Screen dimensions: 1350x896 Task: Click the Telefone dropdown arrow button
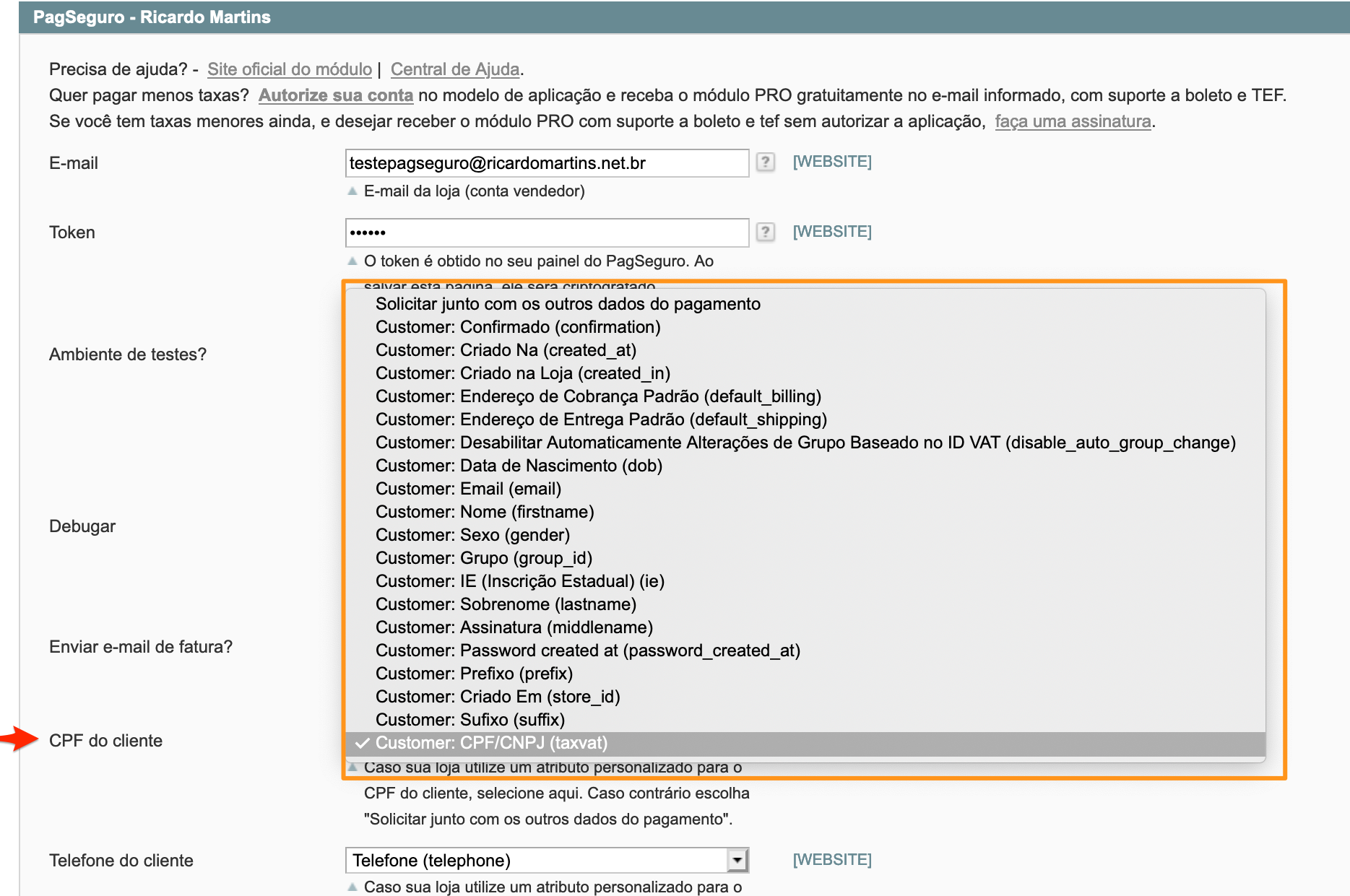coord(737,861)
